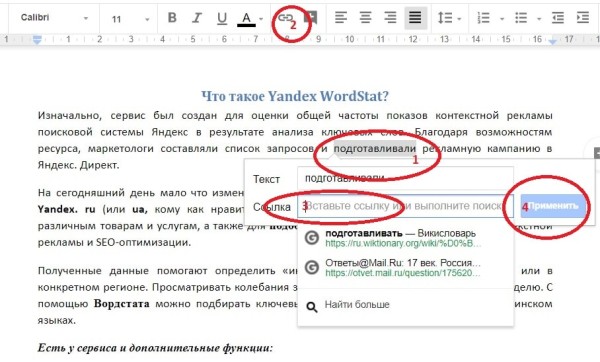600x362 pixels.
Task: Toggle bold formatting
Action: click(172, 18)
